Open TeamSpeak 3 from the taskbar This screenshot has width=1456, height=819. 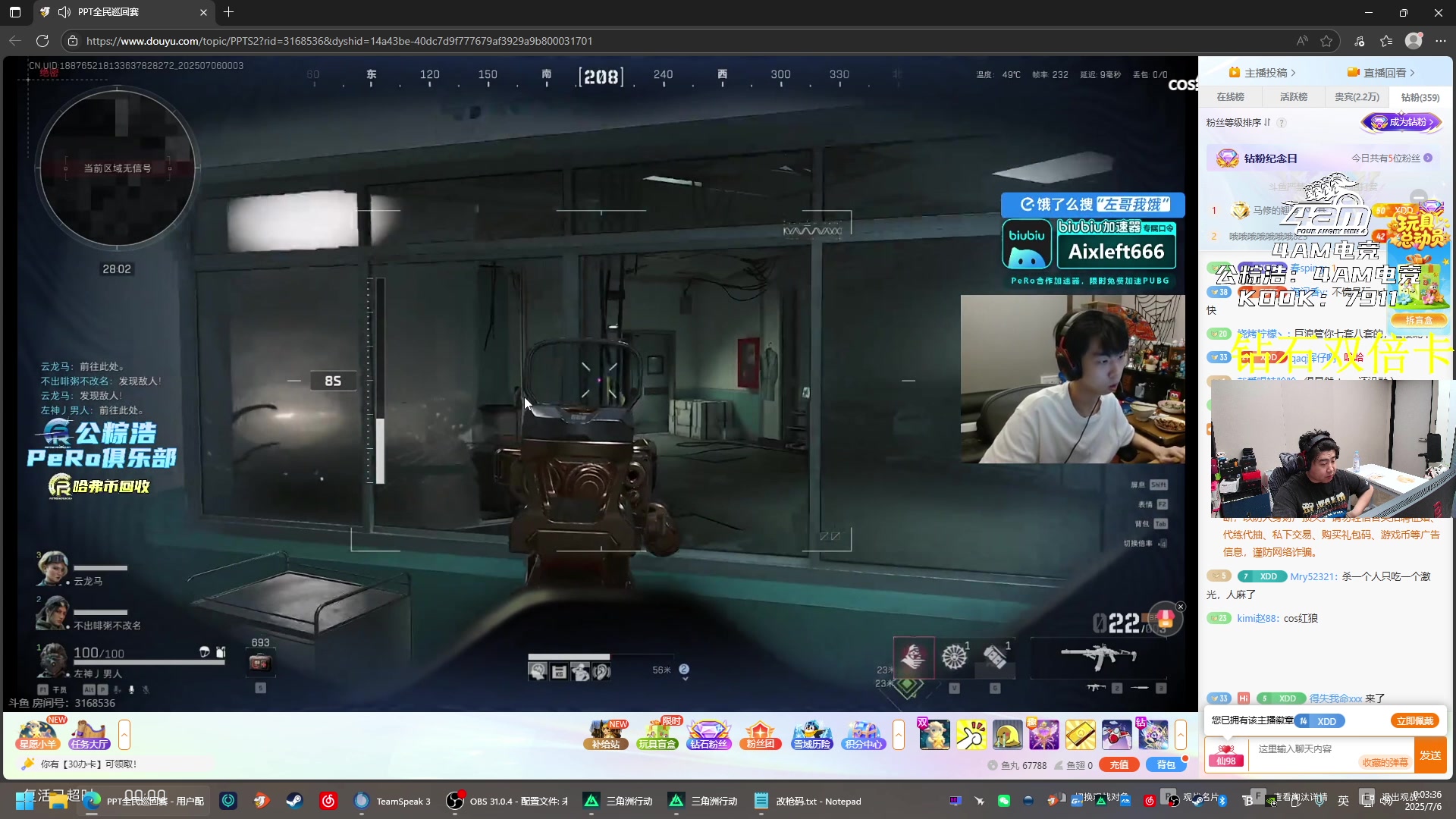click(x=394, y=801)
